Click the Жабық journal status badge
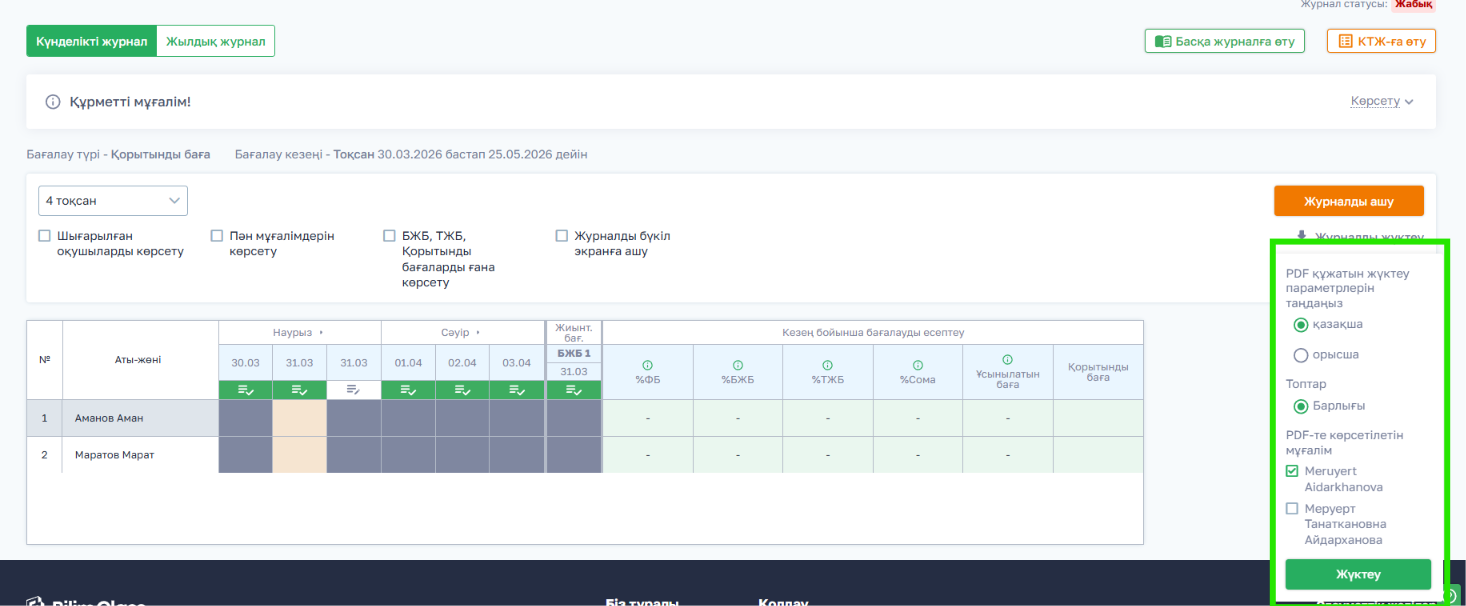 pyautogui.click(x=1414, y=4)
